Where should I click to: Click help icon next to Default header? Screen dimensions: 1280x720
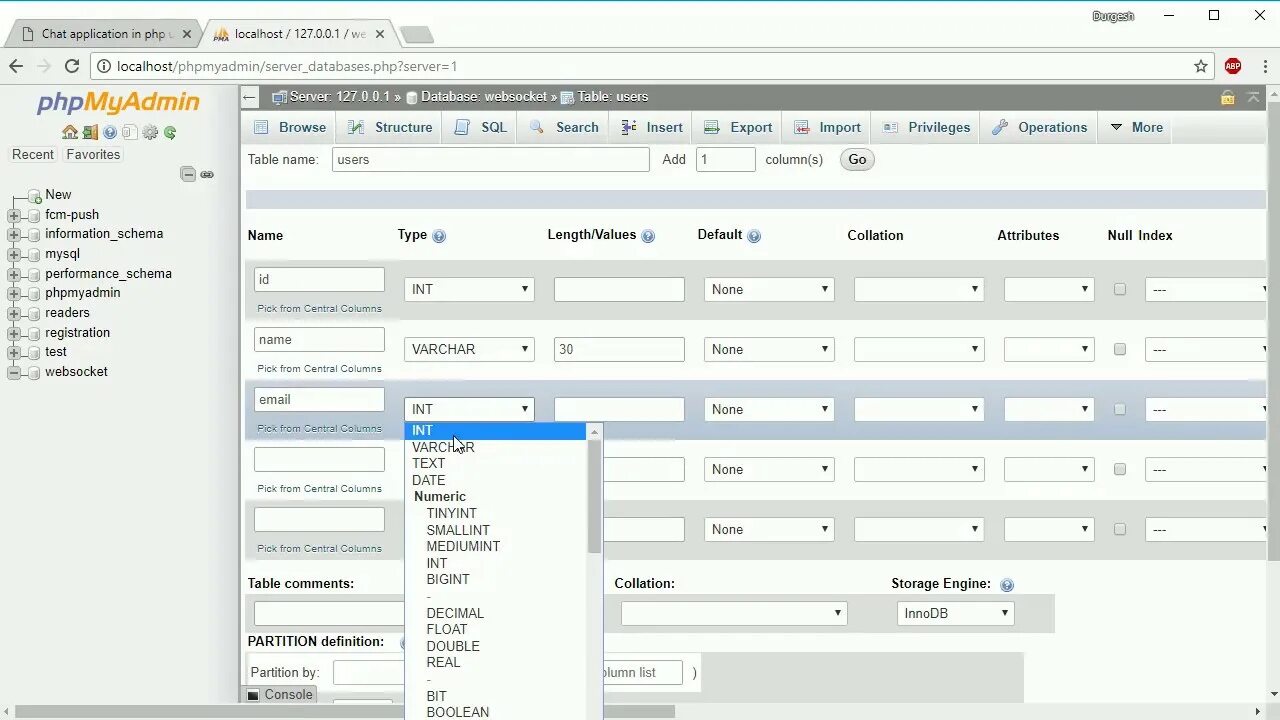pos(754,236)
